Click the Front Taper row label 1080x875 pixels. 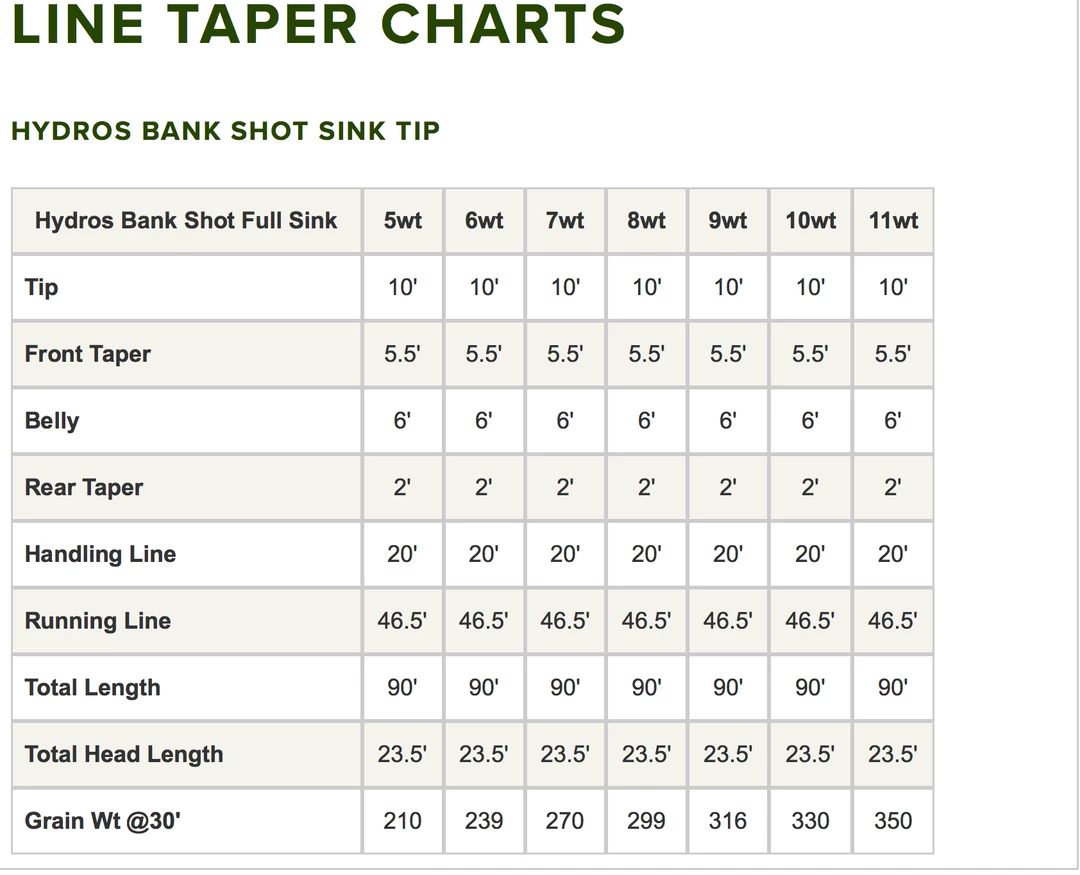88,354
